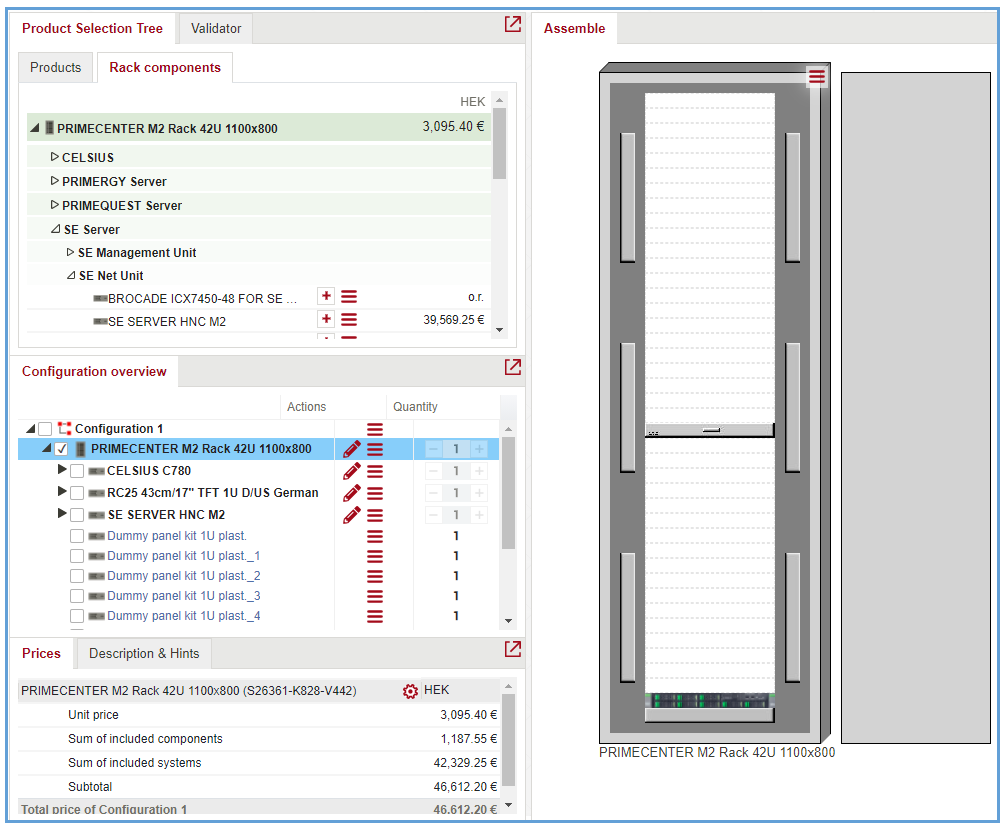
Task: Open actions menu for RC25 TFT row
Action: 375,494
